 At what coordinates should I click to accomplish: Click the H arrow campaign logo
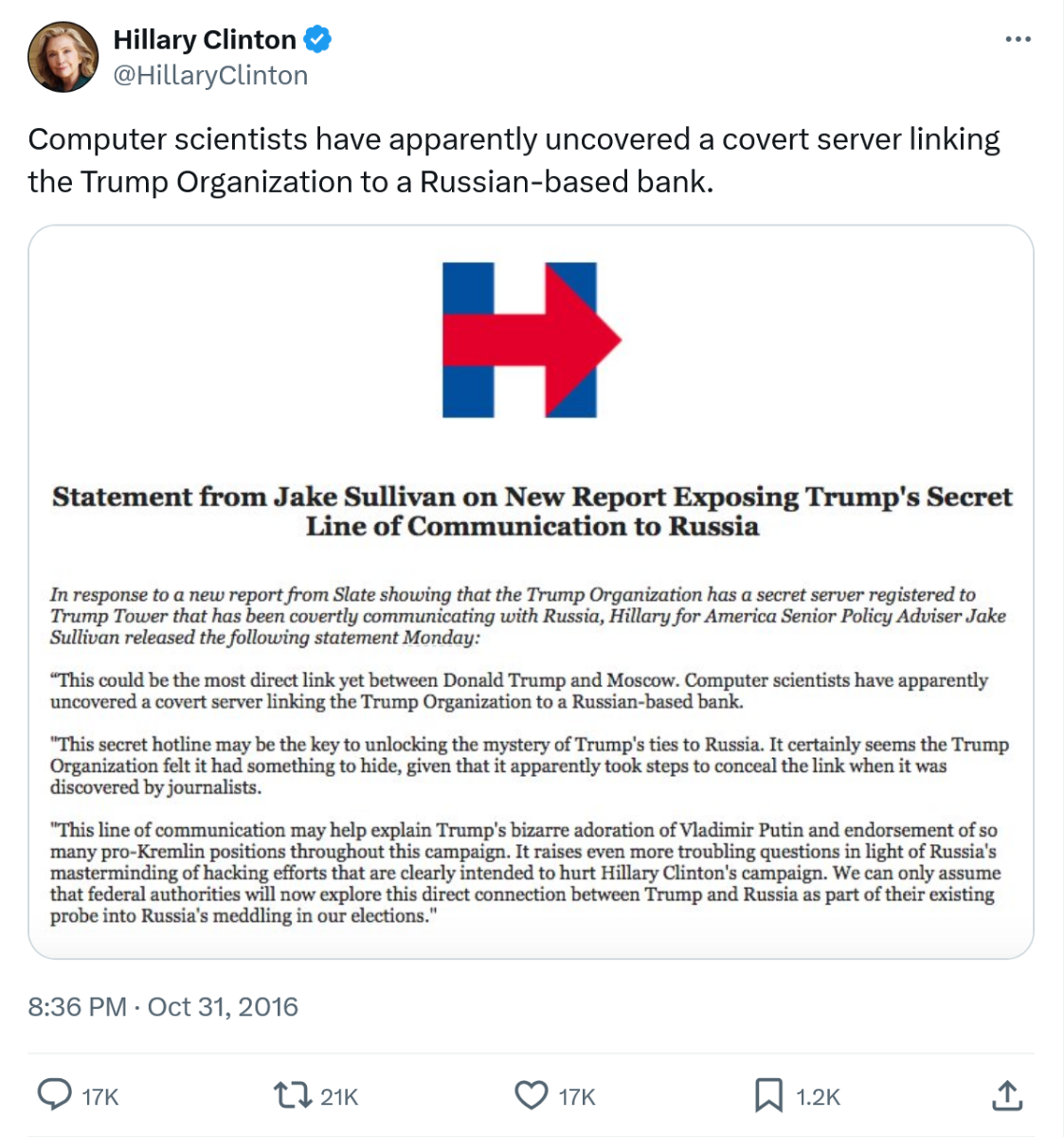(531, 339)
